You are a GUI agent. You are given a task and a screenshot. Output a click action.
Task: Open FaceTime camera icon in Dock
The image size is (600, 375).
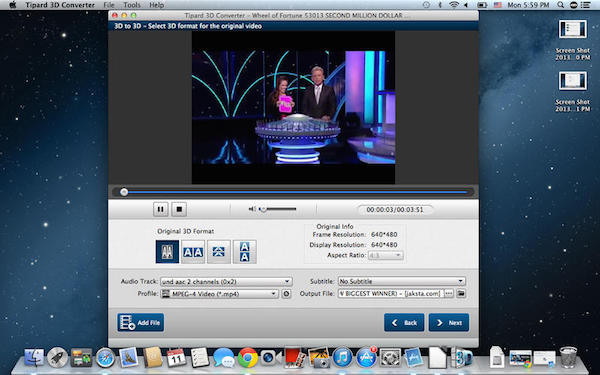[x=271, y=357]
